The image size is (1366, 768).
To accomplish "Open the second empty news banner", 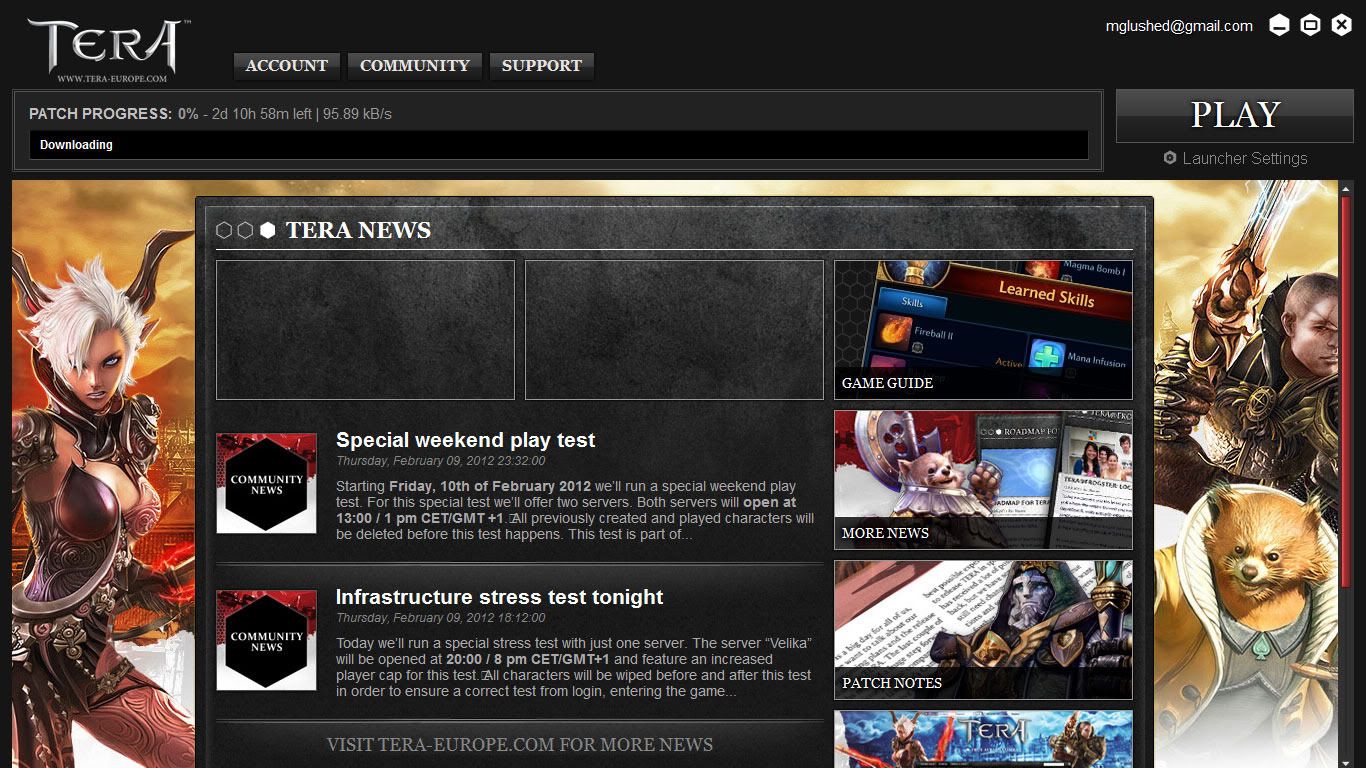I will (x=674, y=330).
